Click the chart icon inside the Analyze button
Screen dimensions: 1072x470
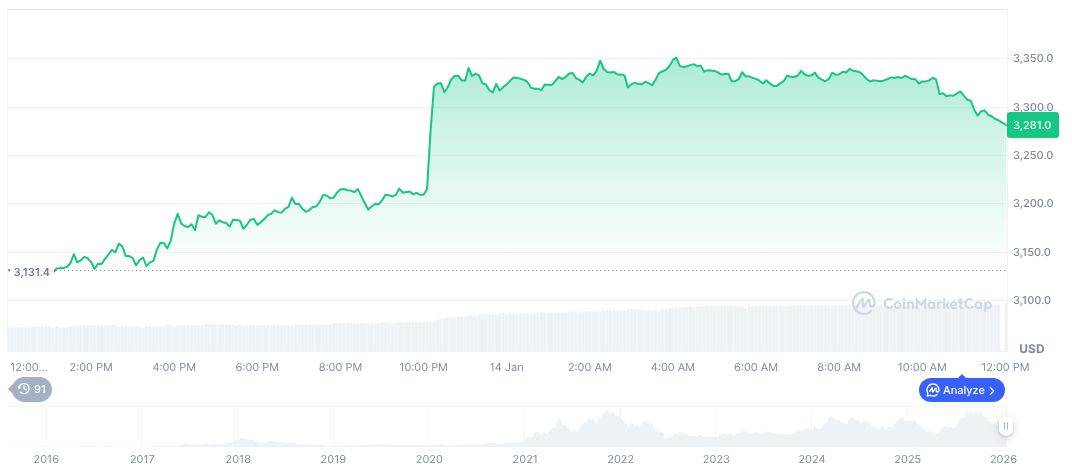pyautogui.click(x=933, y=390)
